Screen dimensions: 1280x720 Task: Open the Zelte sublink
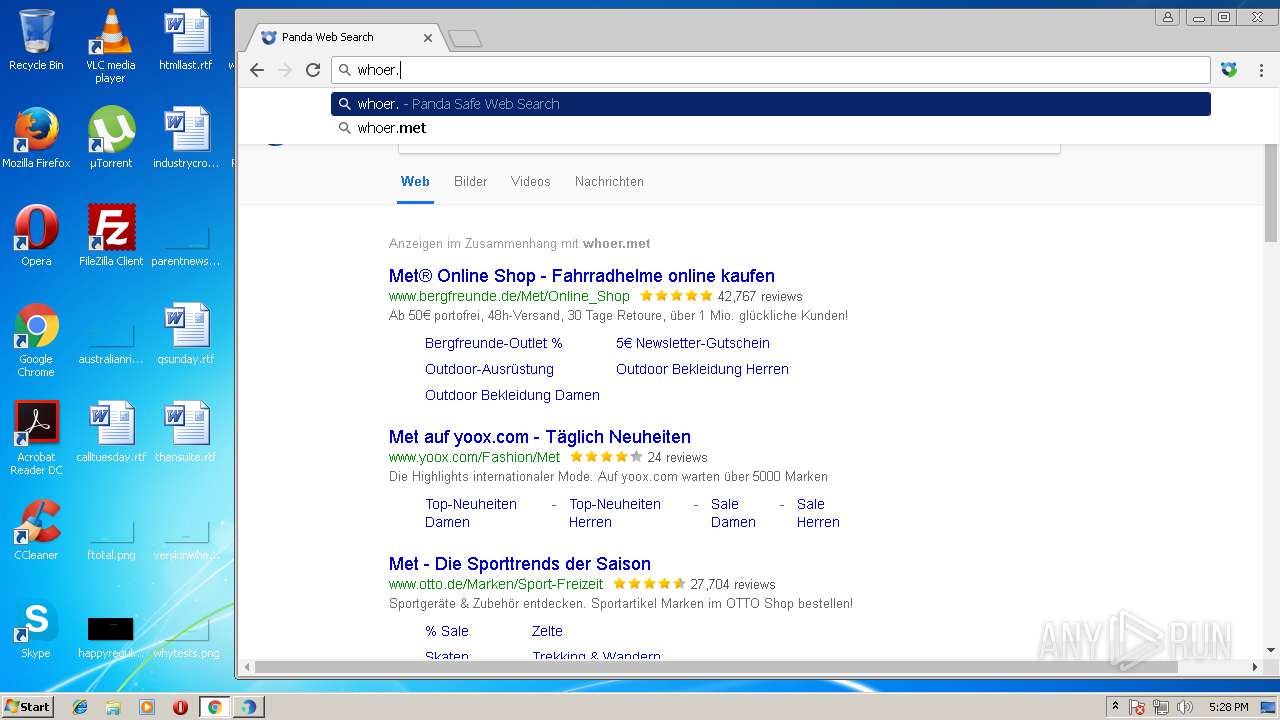(547, 631)
